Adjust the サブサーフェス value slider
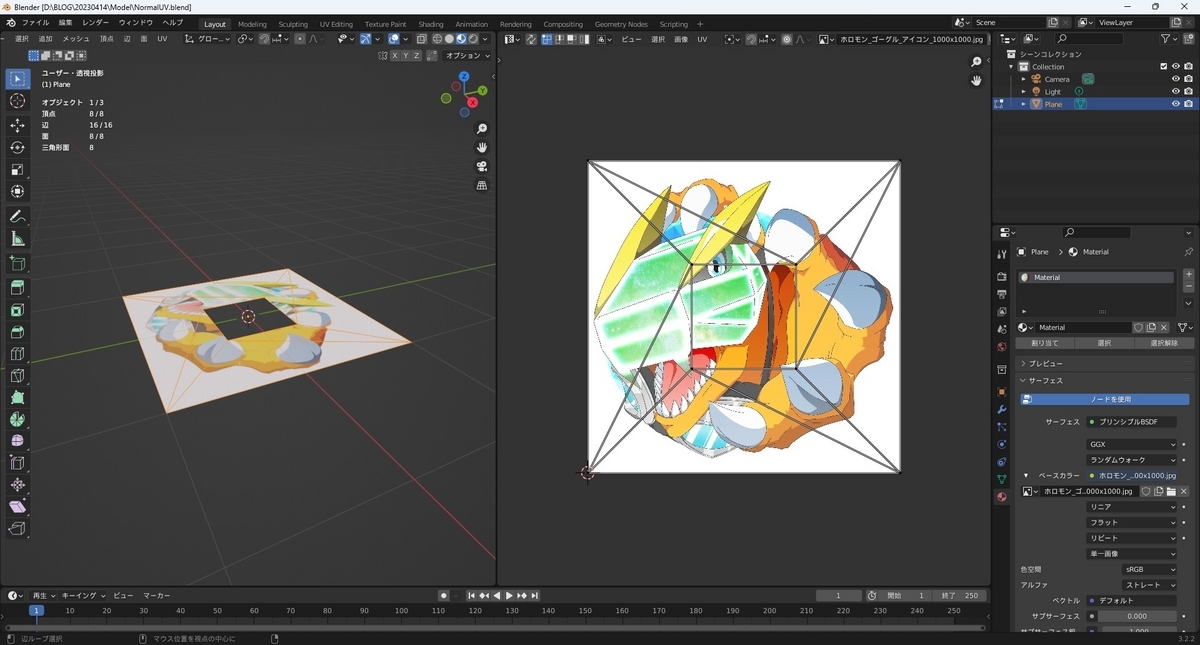The image size is (1200, 645). tap(1135, 616)
